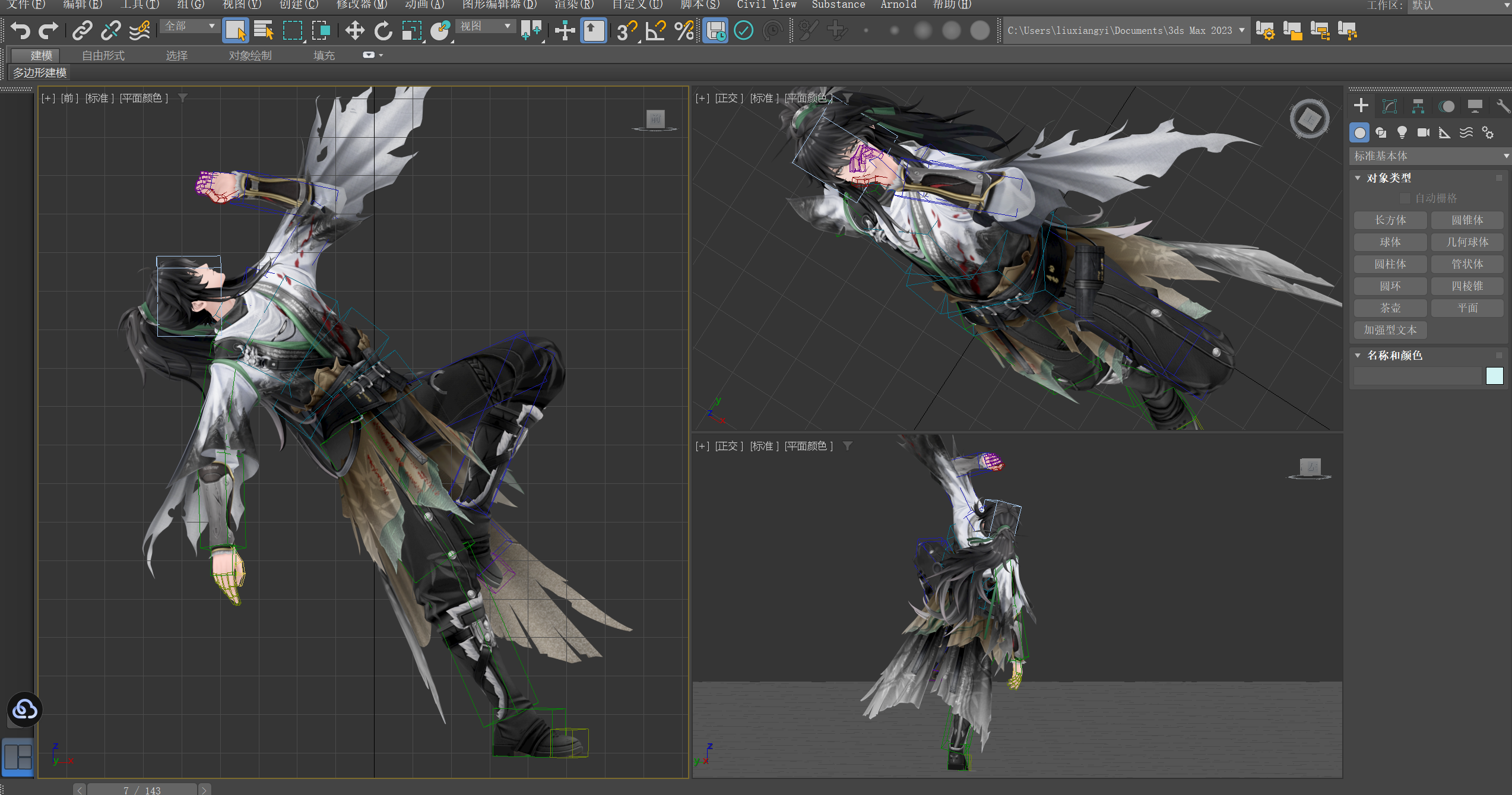Screen dimensions: 1512x795
Task: Toggle the Keyboard Shortcut Override button
Action: click(593, 30)
